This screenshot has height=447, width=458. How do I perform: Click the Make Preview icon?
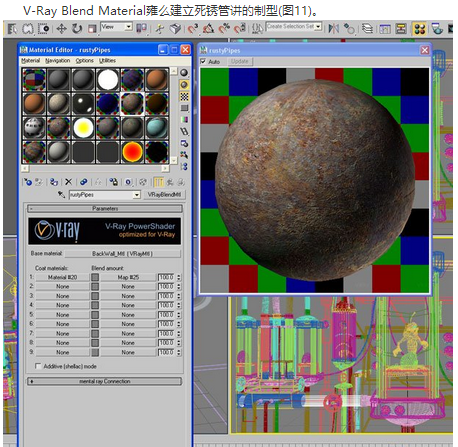click(184, 131)
